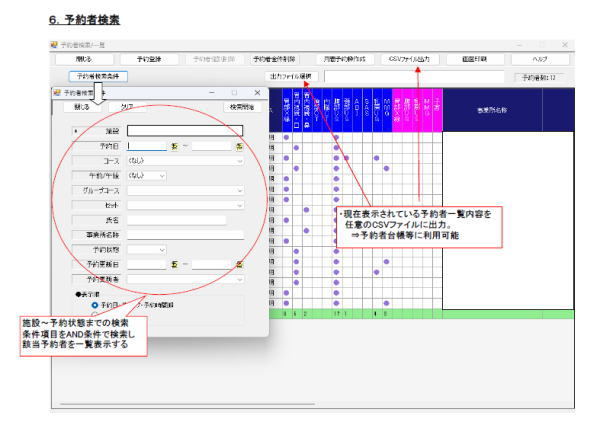This screenshot has height=422, width=600.
Task: Open calendar for 予約日 end date
Action: tap(240, 146)
